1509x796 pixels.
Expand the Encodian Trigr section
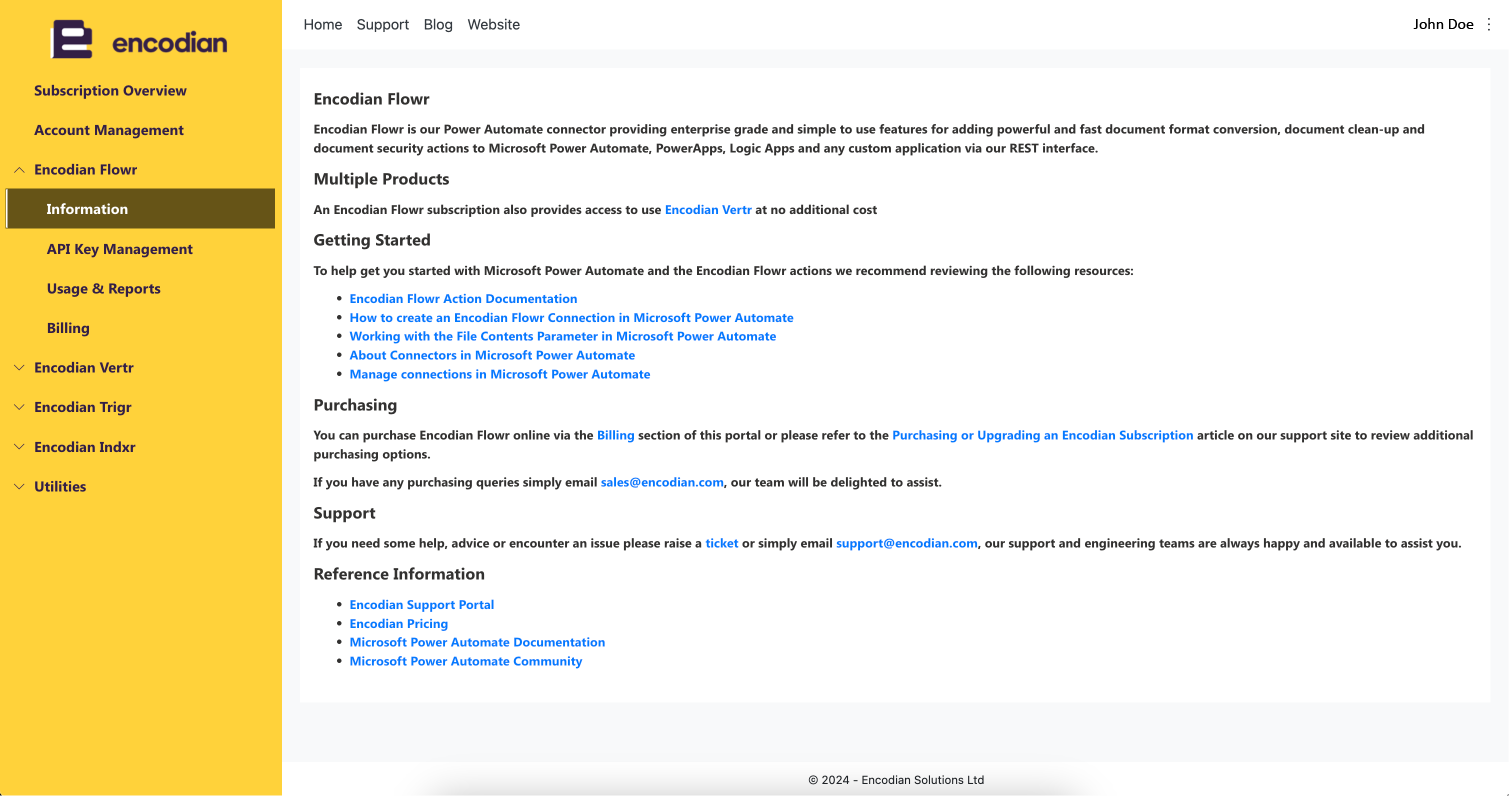point(82,407)
